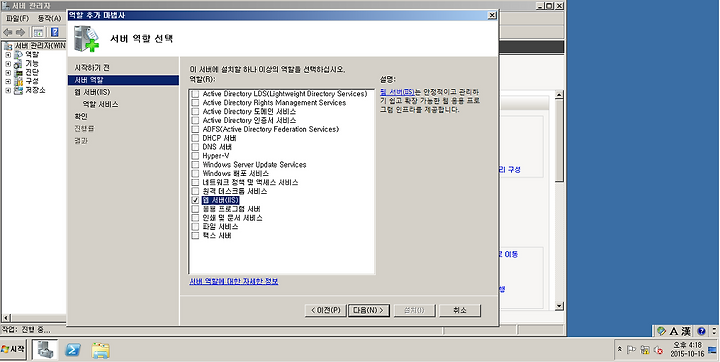Uncheck the 웹 서버(IIS) checkbox

(195, 200)
